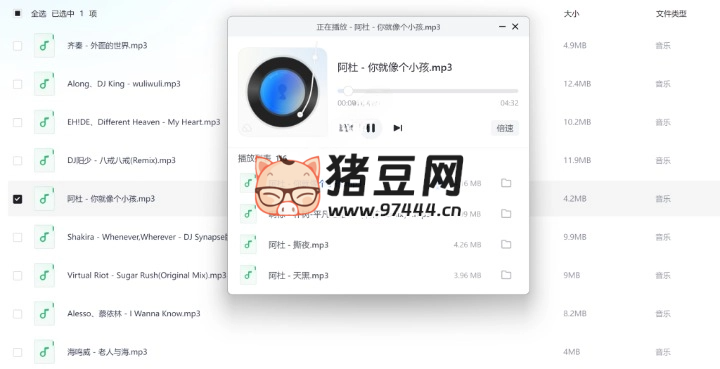This screenshot has height=369, width=720.
Task: Click file name Alesso、蔡依林 - I Wanna Know.mp3
Action: pyautogui.click(x=134, y=313)
